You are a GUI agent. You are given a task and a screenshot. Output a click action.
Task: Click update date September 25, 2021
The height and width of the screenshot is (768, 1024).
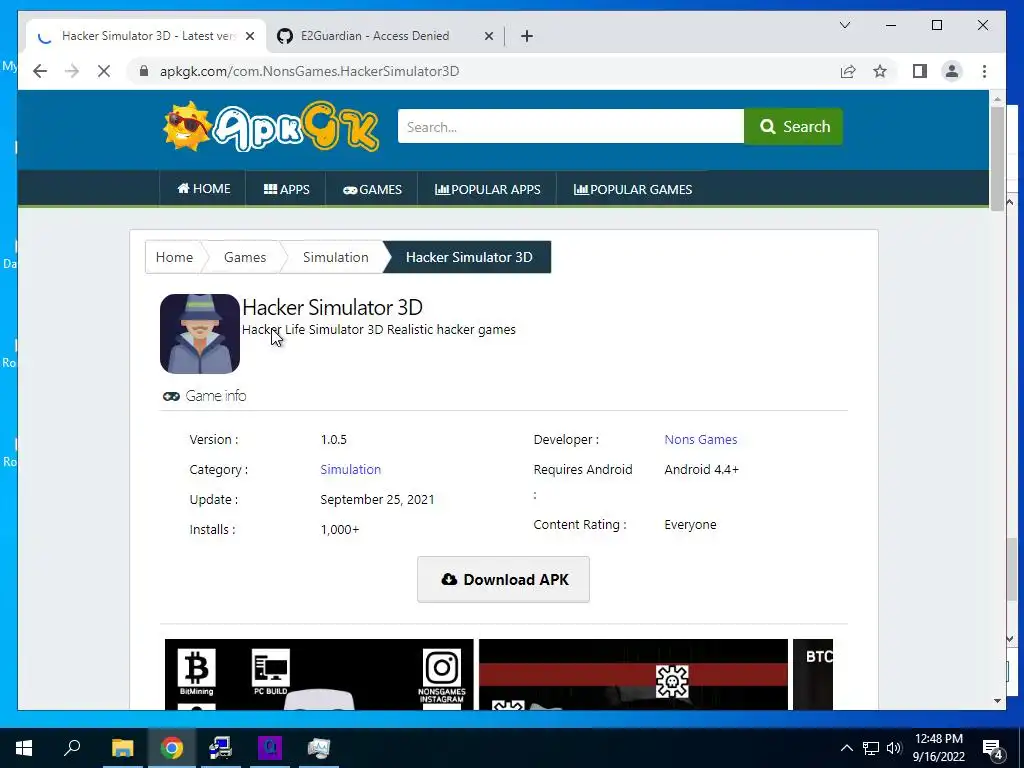click(377, 500)
